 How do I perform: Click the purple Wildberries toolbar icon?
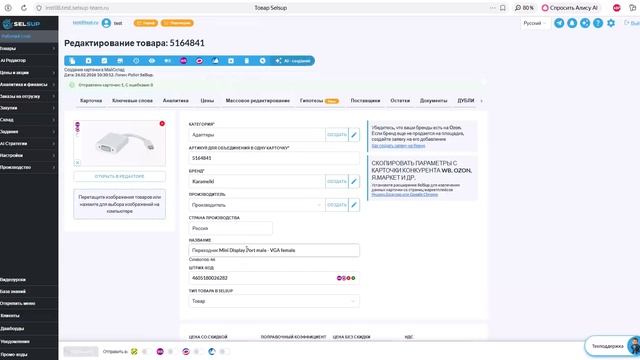tap(184, 61)
